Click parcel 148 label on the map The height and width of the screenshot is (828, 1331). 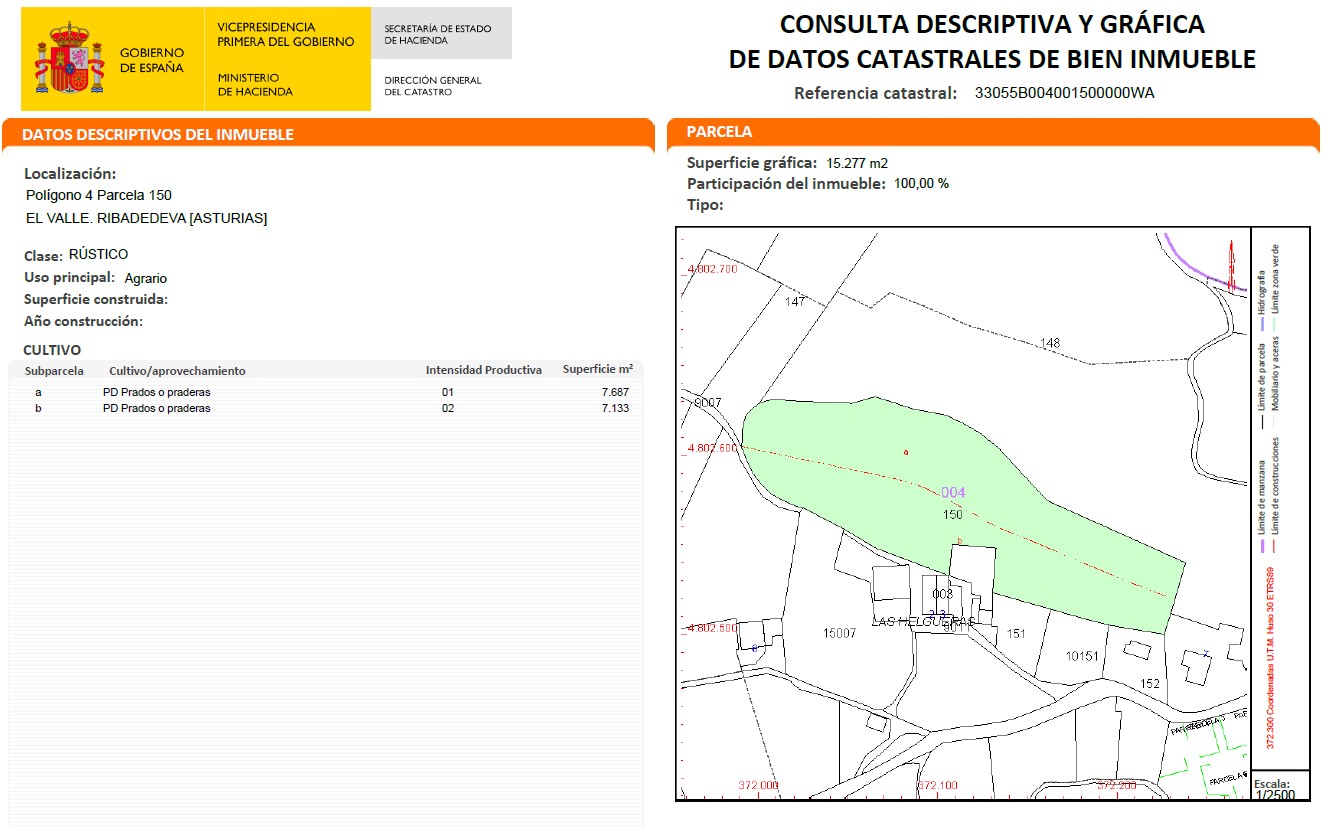(1049, 343)
